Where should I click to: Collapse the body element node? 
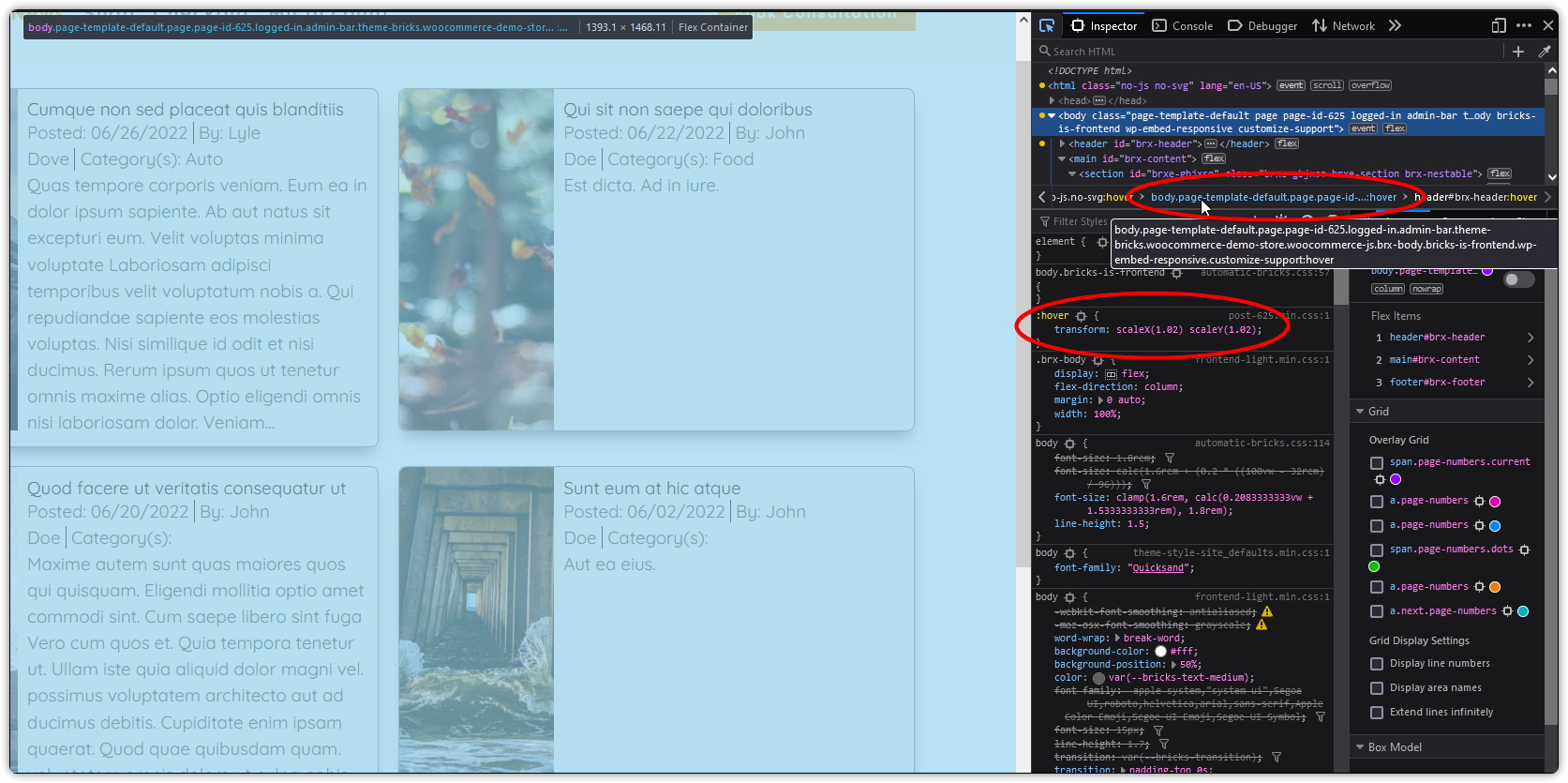[x=1052, y=115]
